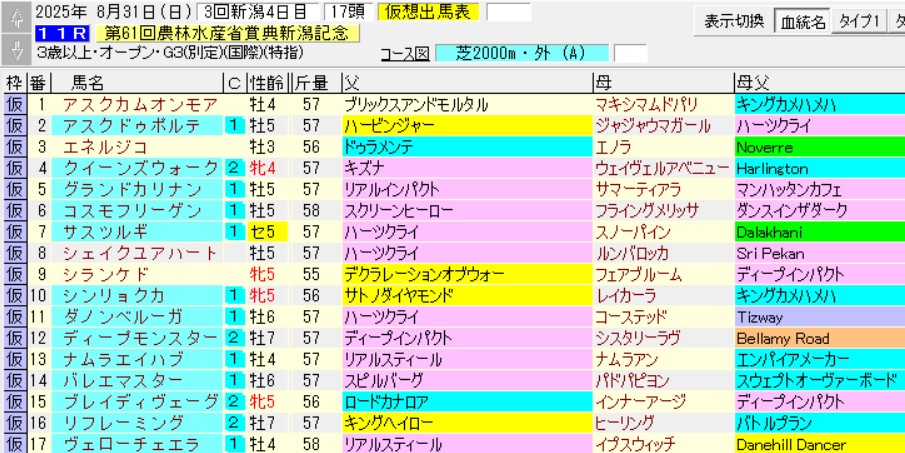This screenshot has width=905, height=453.
Task: Sort by the 母父 column header
Action: (752, 82)
